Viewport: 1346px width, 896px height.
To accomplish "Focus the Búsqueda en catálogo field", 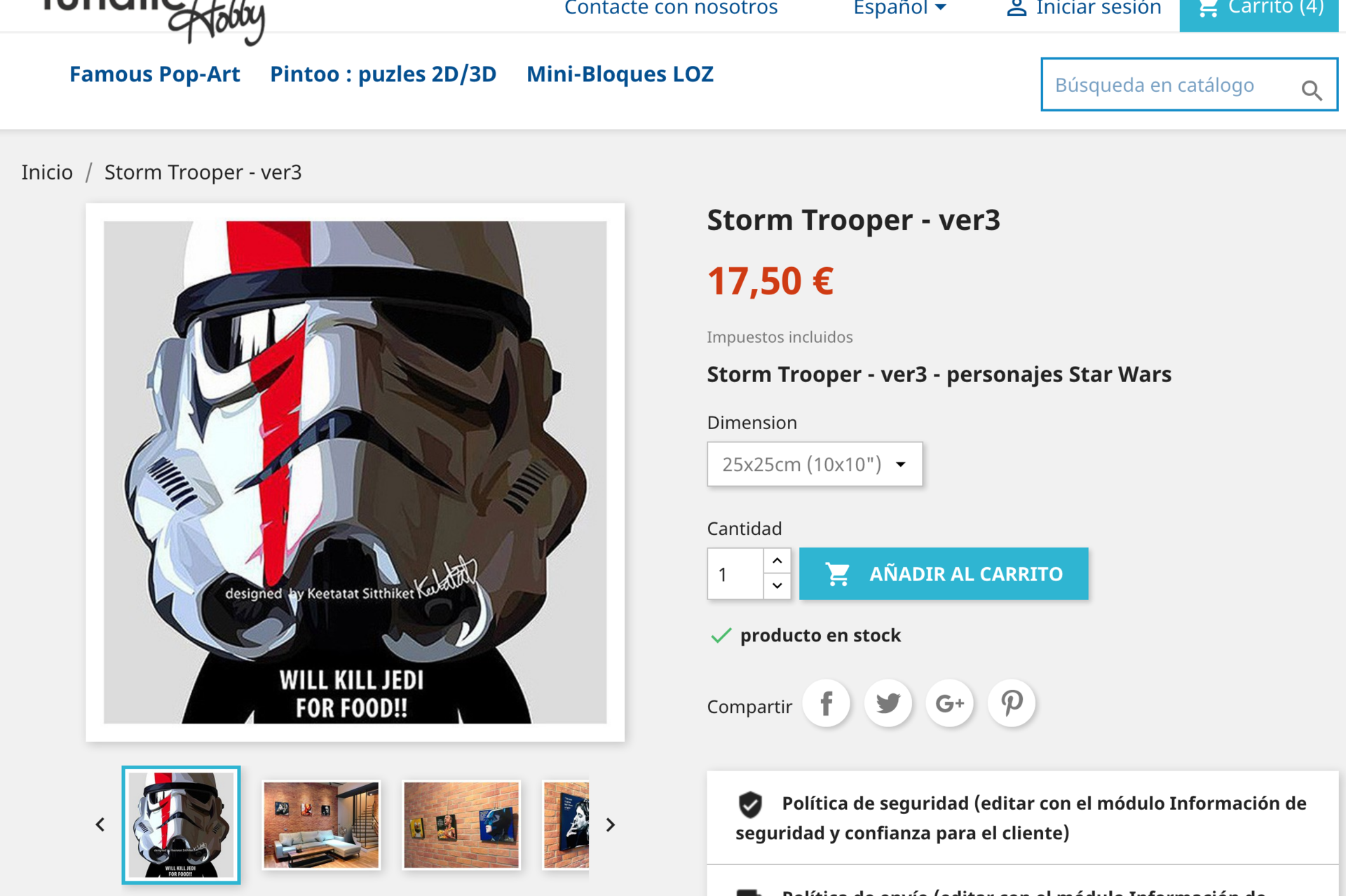I will pos(1169,85).
